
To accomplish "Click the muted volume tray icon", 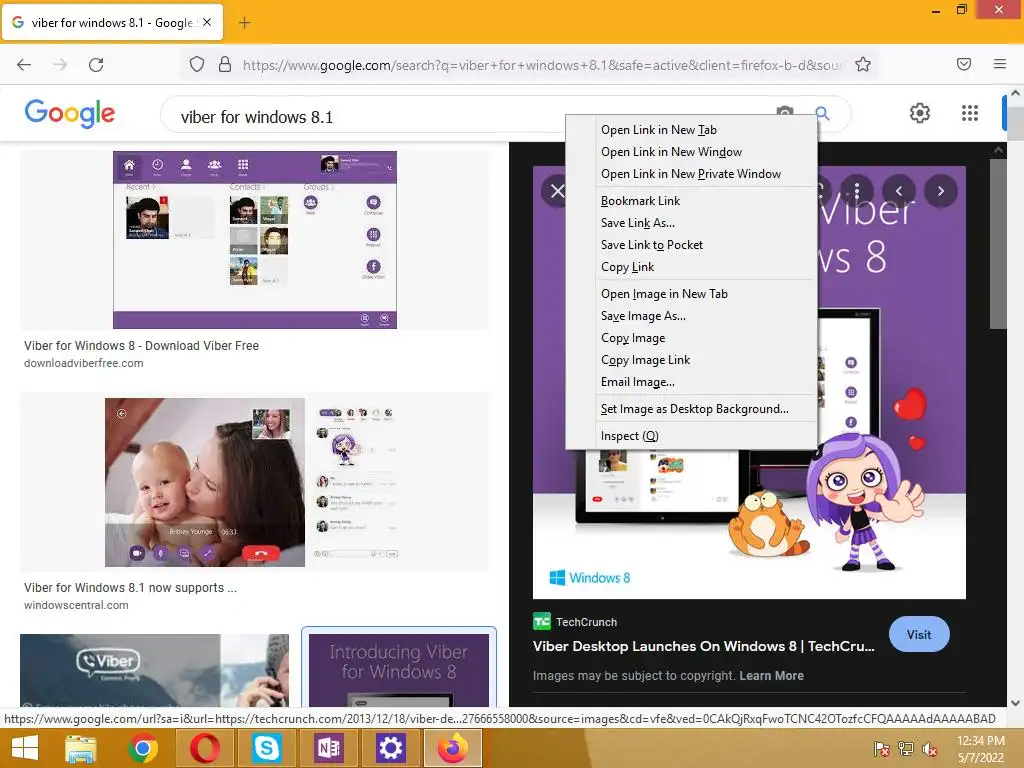I will (929, 749).
